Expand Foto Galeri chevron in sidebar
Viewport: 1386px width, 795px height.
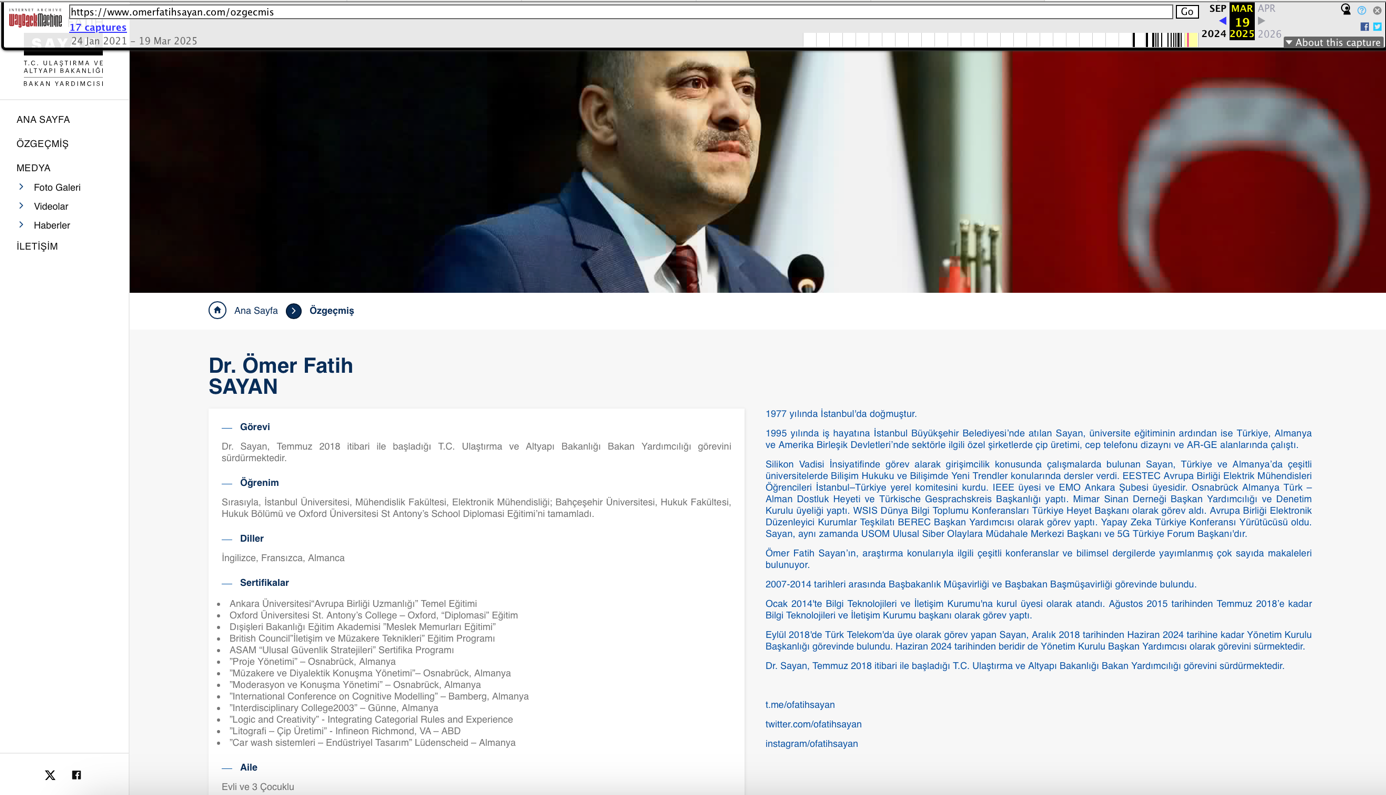pos(21,187)
